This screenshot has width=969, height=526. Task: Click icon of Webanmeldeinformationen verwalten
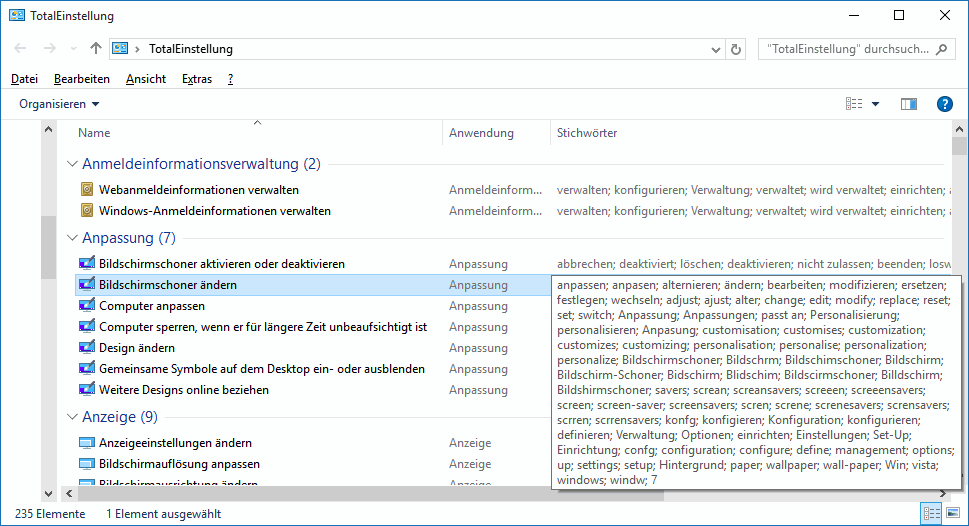pos(87,190)
